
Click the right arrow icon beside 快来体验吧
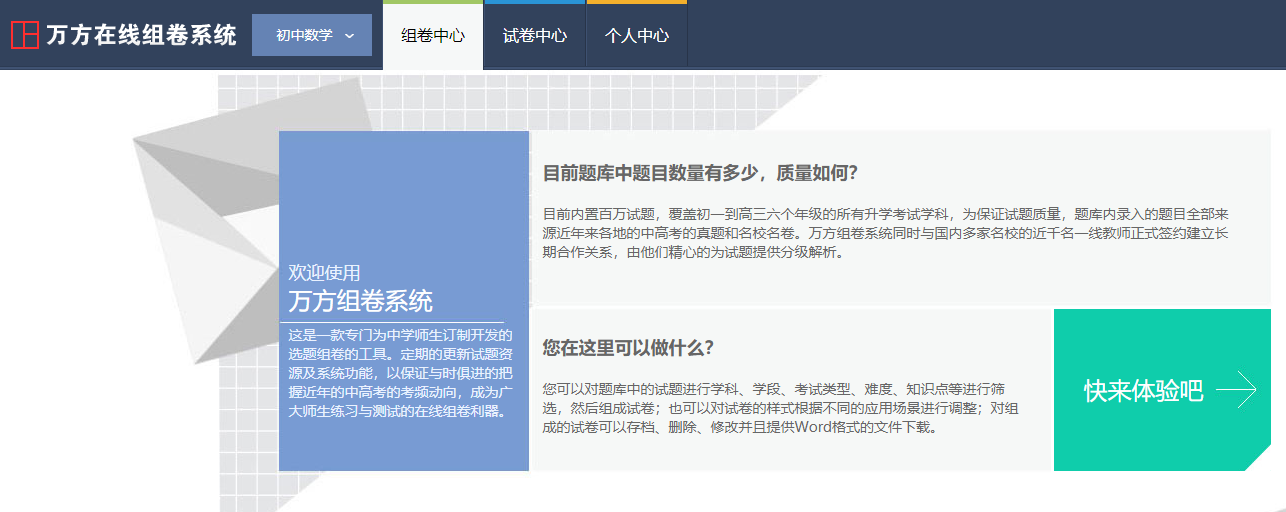click(1236, 389)
